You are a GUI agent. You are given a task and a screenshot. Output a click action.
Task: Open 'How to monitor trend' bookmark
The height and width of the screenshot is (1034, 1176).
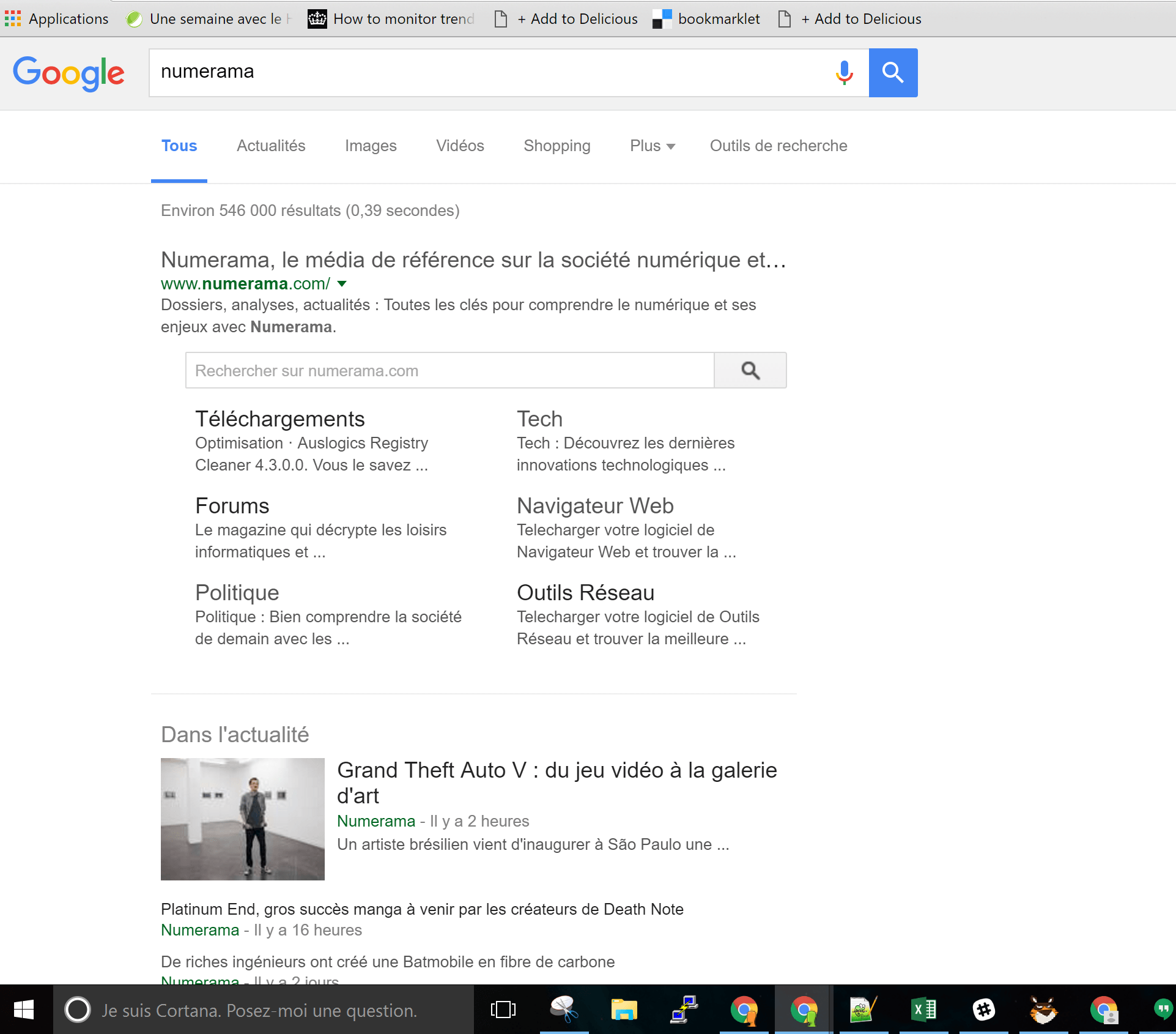(391, 19)
